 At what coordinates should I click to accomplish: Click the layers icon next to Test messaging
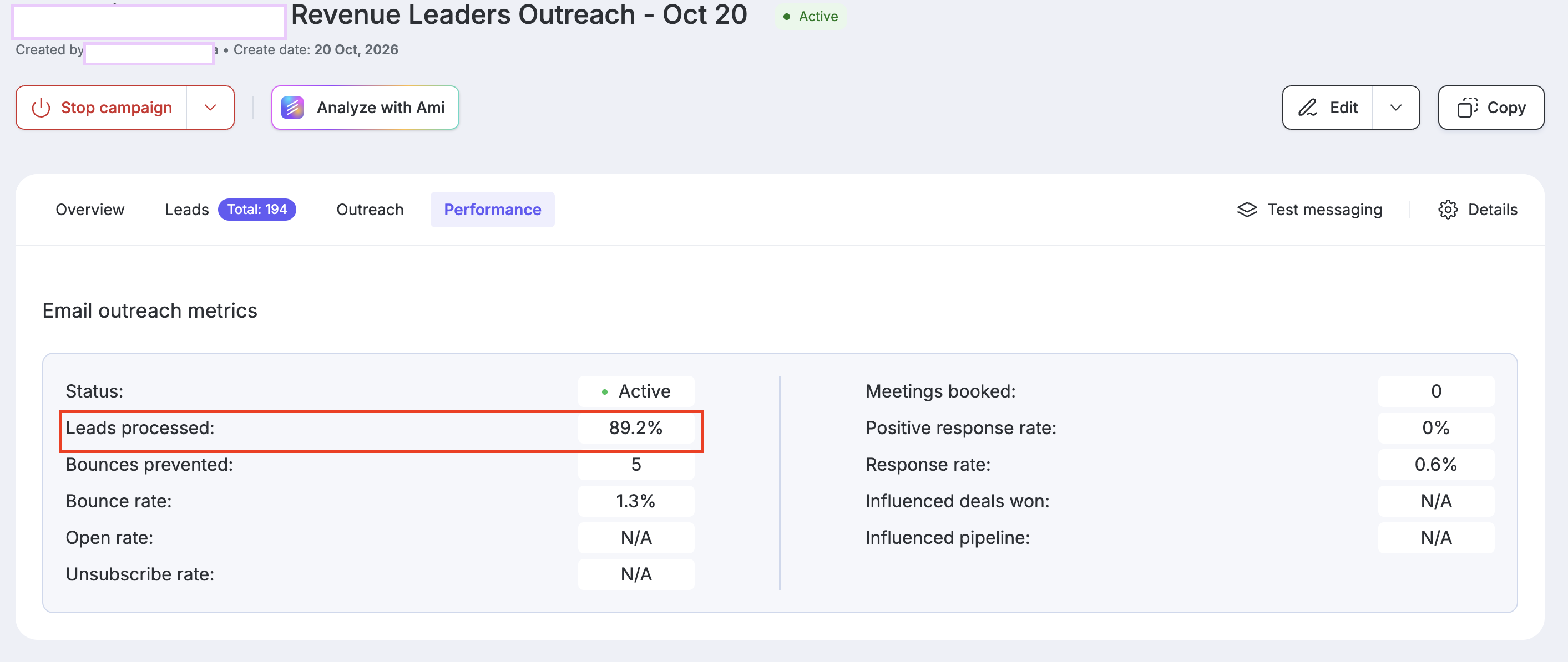point(1247,210)
